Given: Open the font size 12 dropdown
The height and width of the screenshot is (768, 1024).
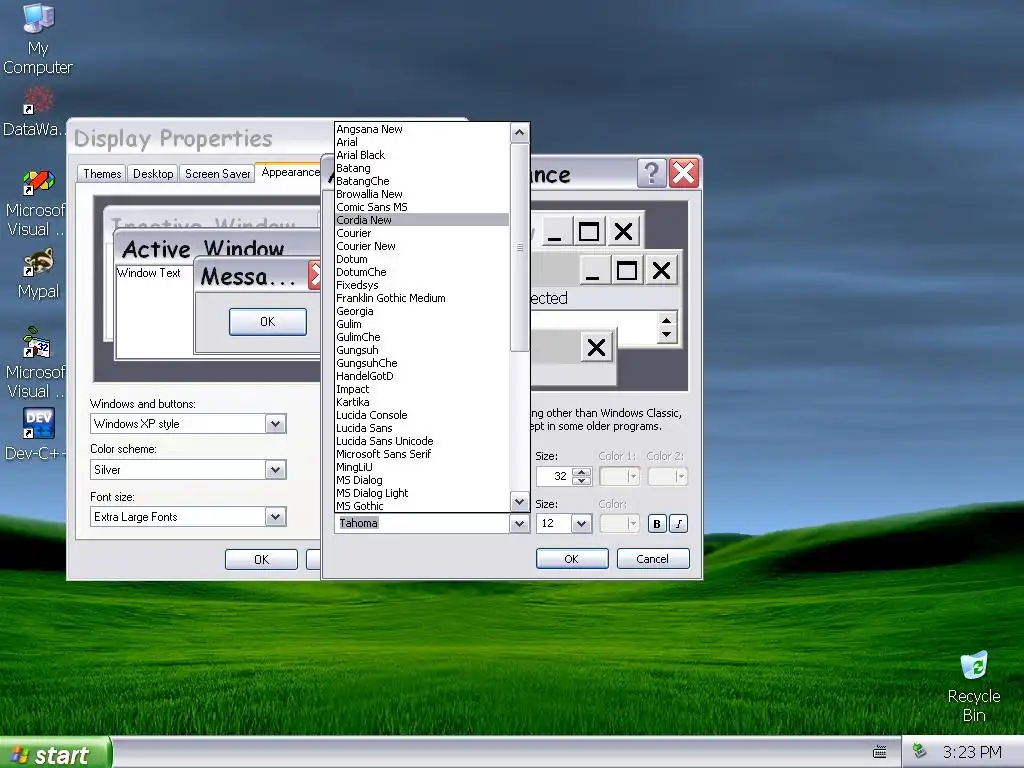Looking at the screenshot, I should pos(581,524).
